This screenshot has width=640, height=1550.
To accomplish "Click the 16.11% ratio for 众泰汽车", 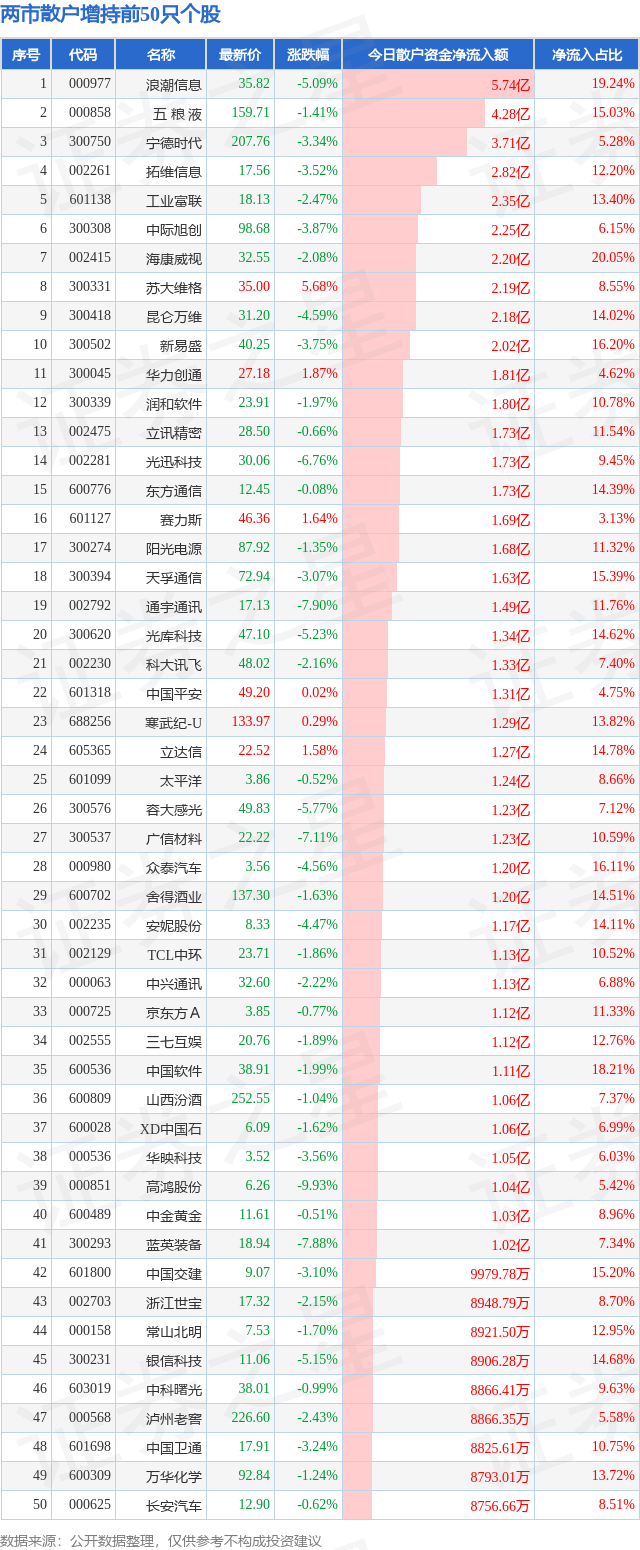I will point(614,866).
